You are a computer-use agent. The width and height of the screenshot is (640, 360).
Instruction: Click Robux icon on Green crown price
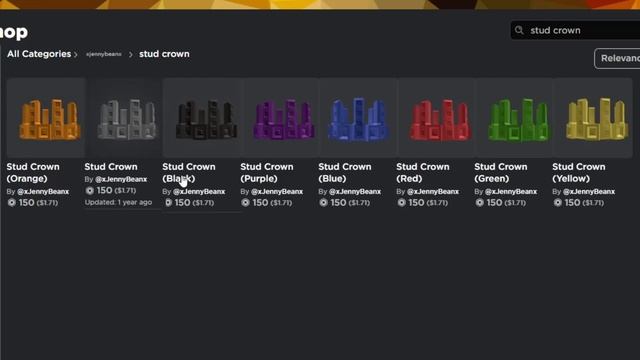(479, 202)
